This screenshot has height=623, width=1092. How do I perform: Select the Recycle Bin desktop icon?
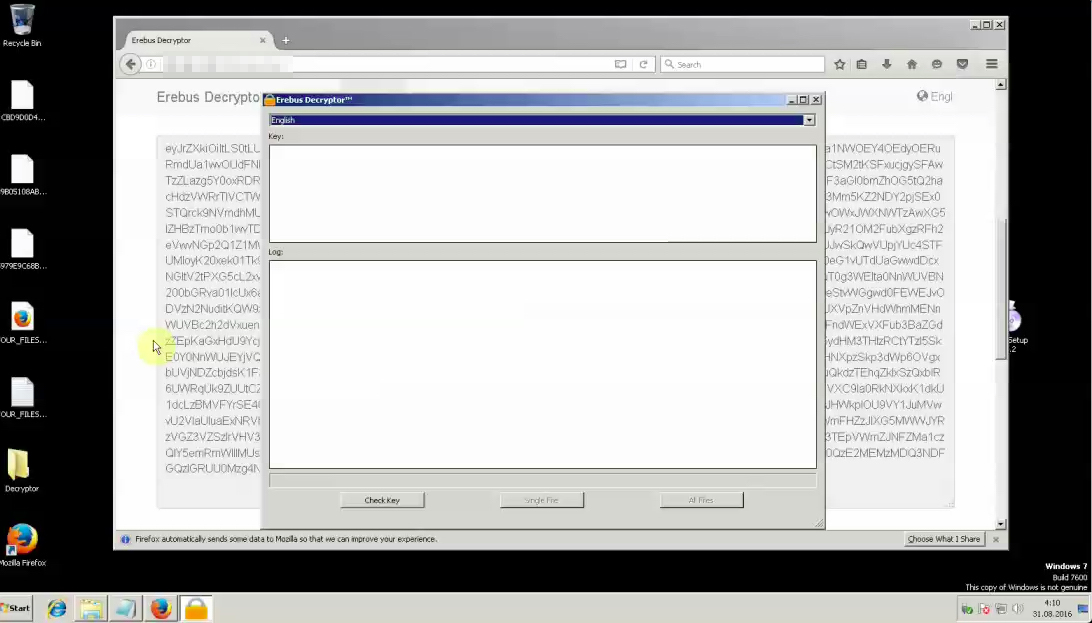tap(22, 26)
